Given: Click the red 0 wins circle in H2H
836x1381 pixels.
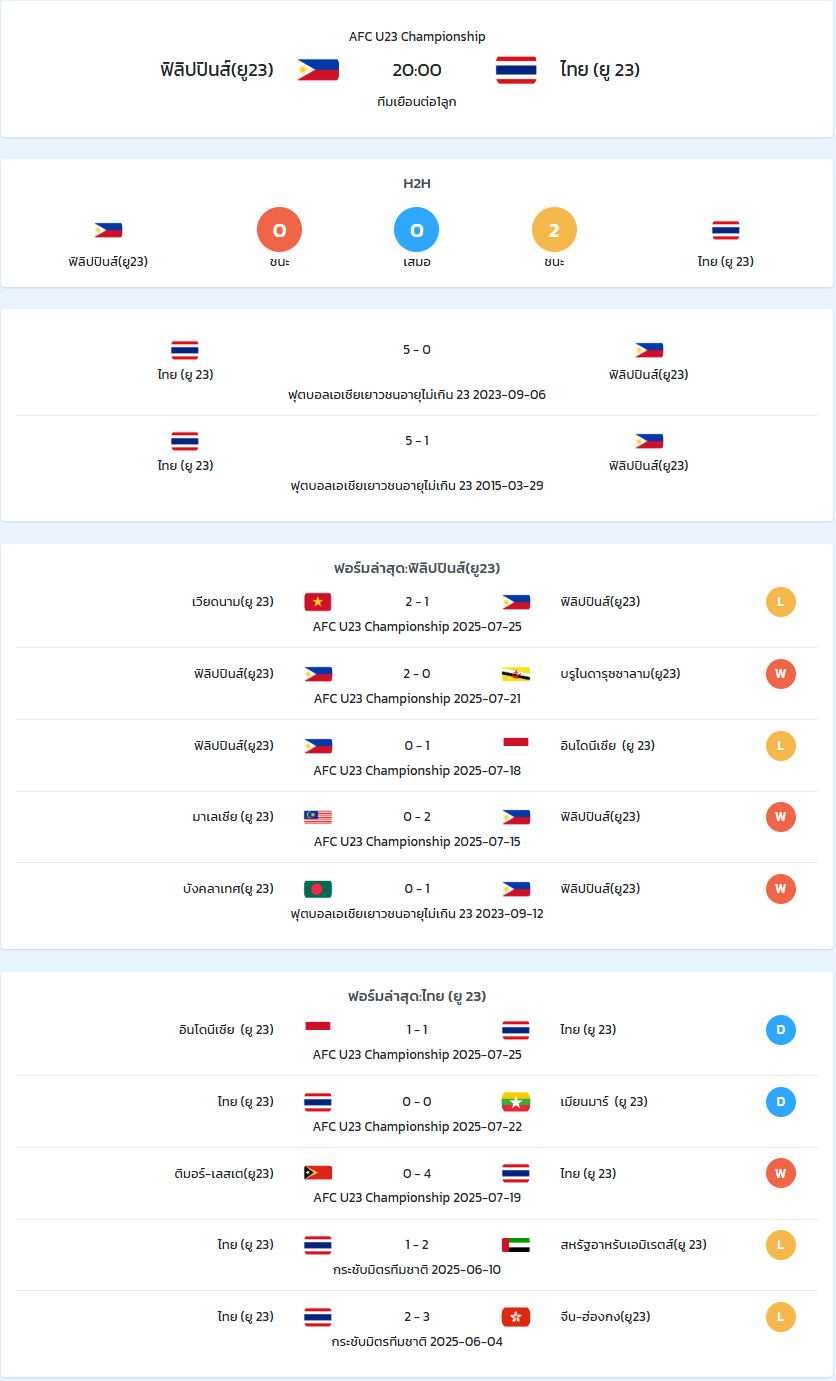Looking at the screenshot, I should 279,231.
